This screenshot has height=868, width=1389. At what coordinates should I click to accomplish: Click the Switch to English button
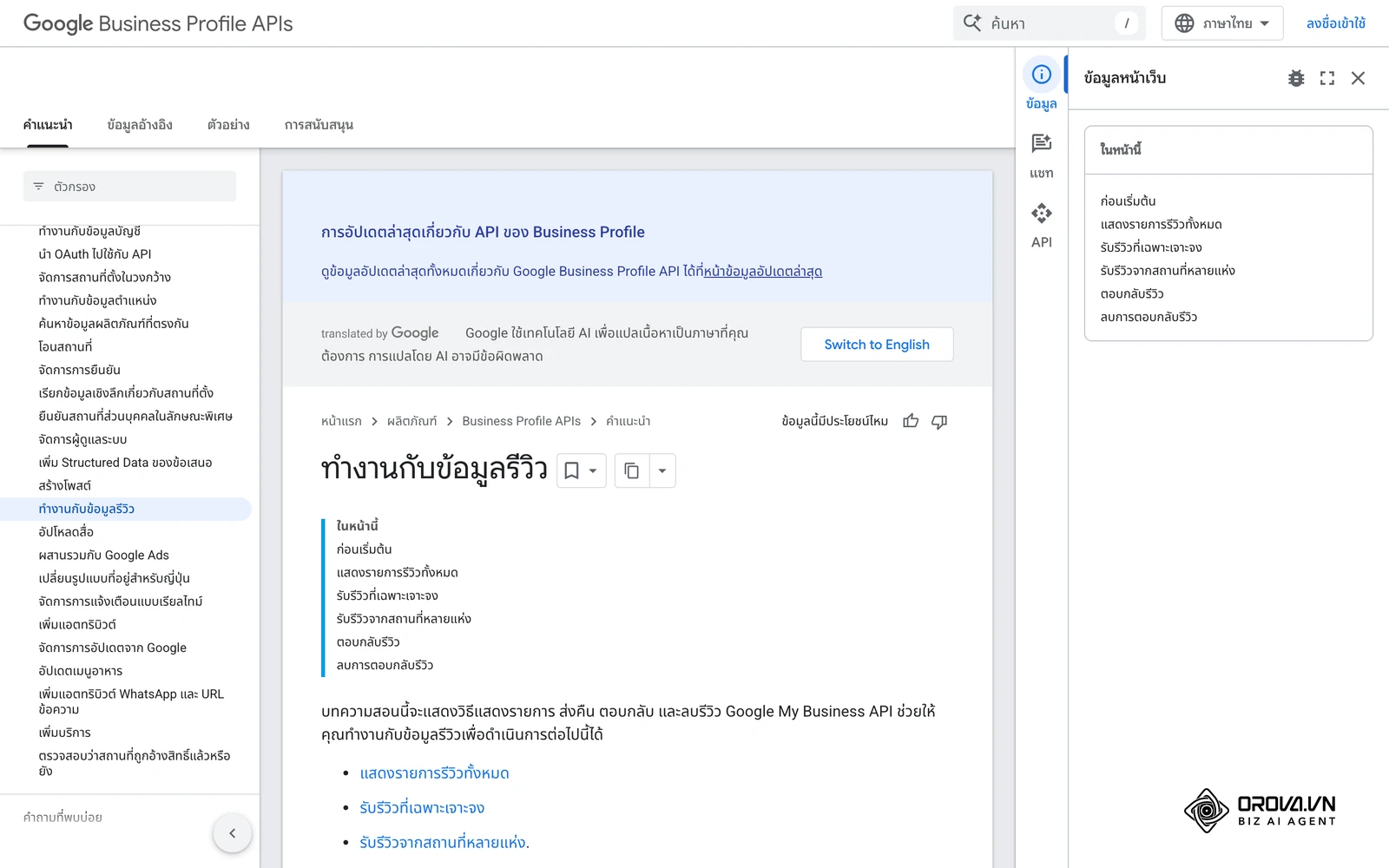(x=877, y=345)
